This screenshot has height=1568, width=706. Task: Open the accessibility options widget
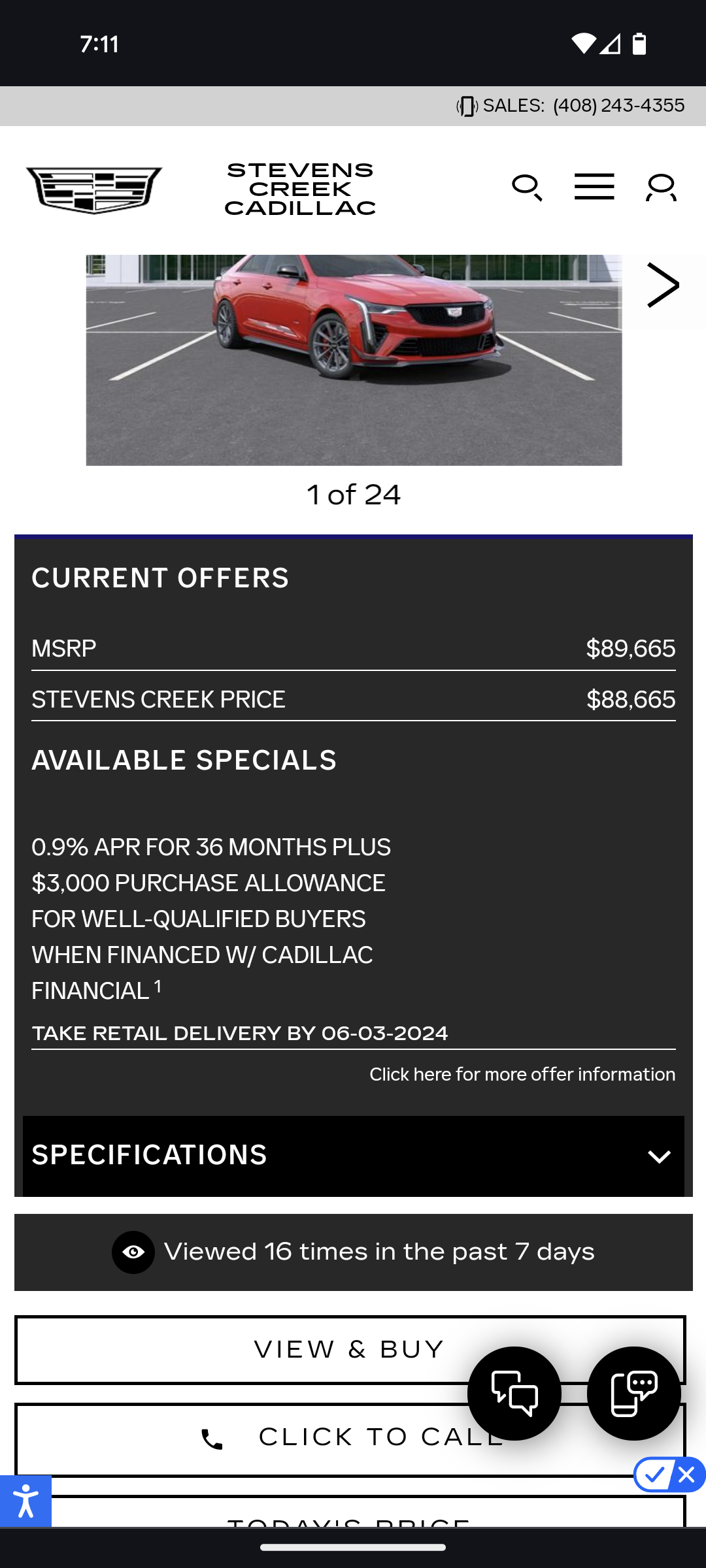point(25,1501)
